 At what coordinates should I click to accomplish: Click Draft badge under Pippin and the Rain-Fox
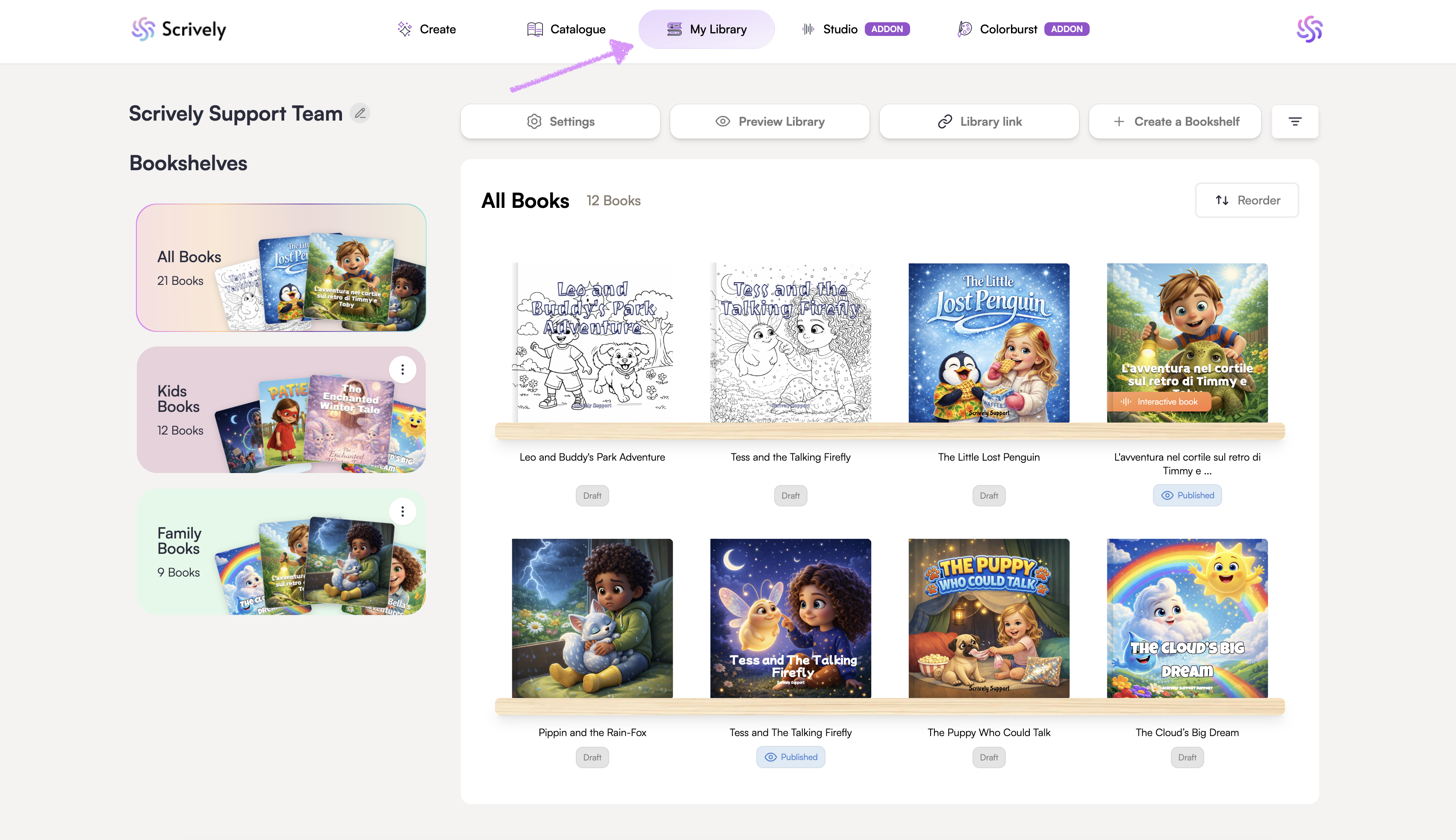pos(592,757)
